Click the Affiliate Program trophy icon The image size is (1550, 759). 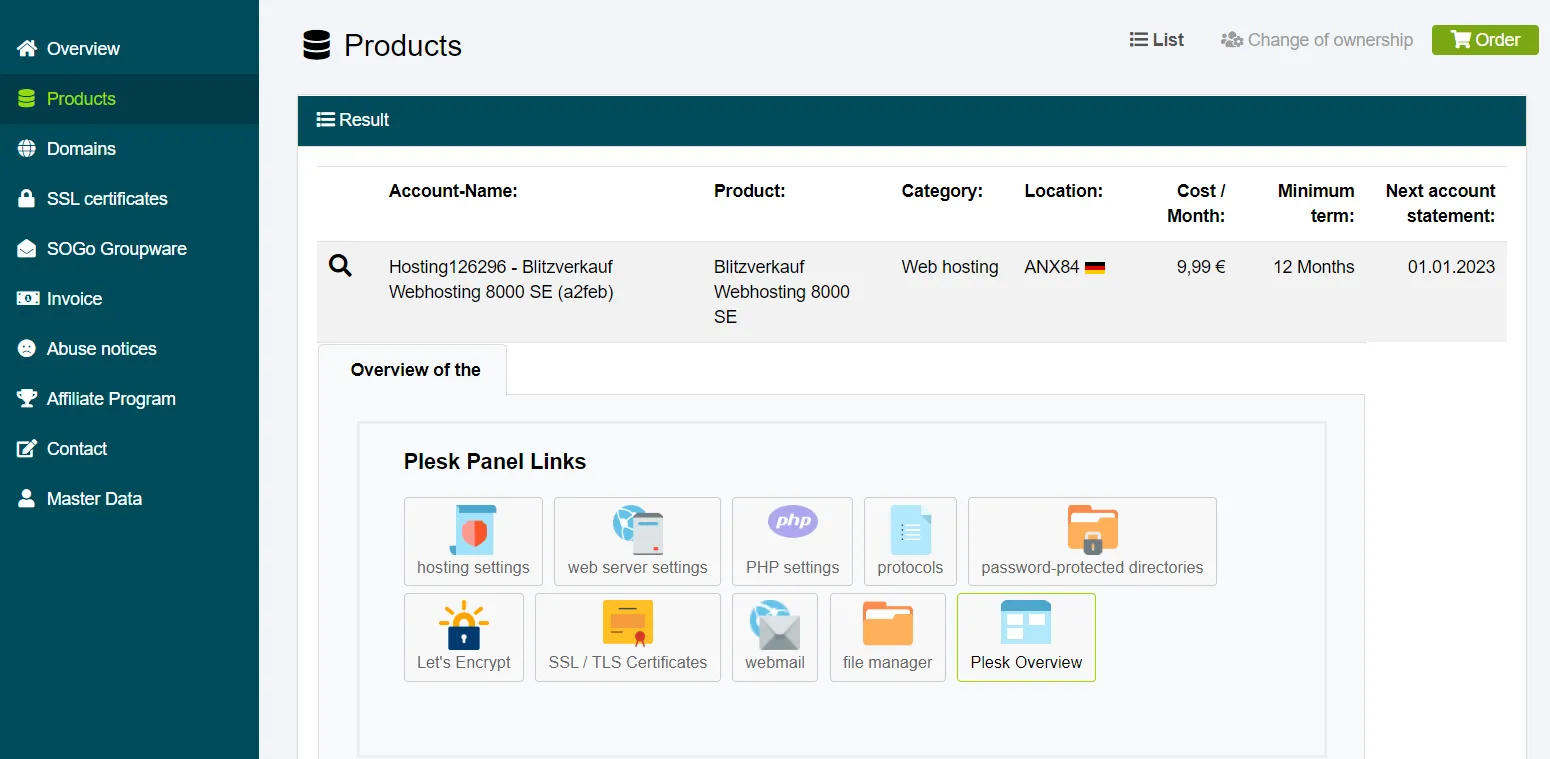pos(27,398)
